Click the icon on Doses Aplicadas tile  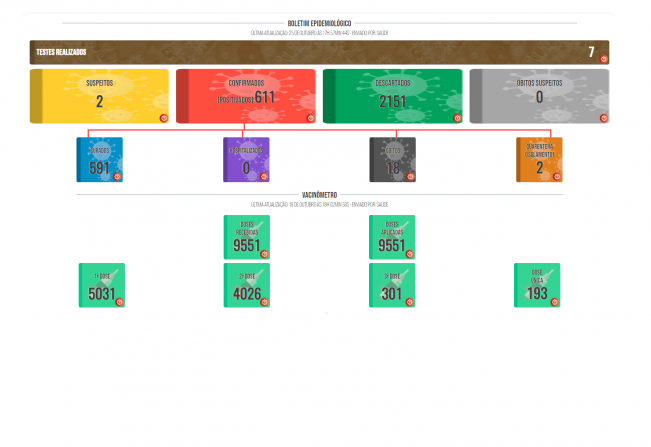click(410, 254)
